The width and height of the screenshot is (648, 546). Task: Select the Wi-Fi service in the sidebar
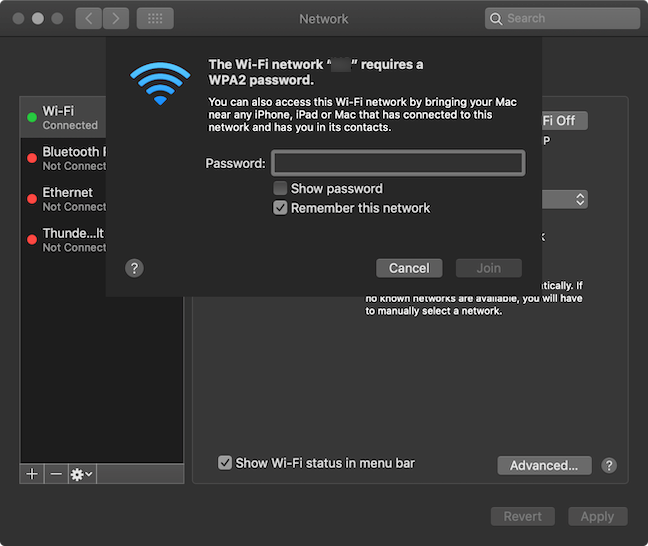click(63, 117)
